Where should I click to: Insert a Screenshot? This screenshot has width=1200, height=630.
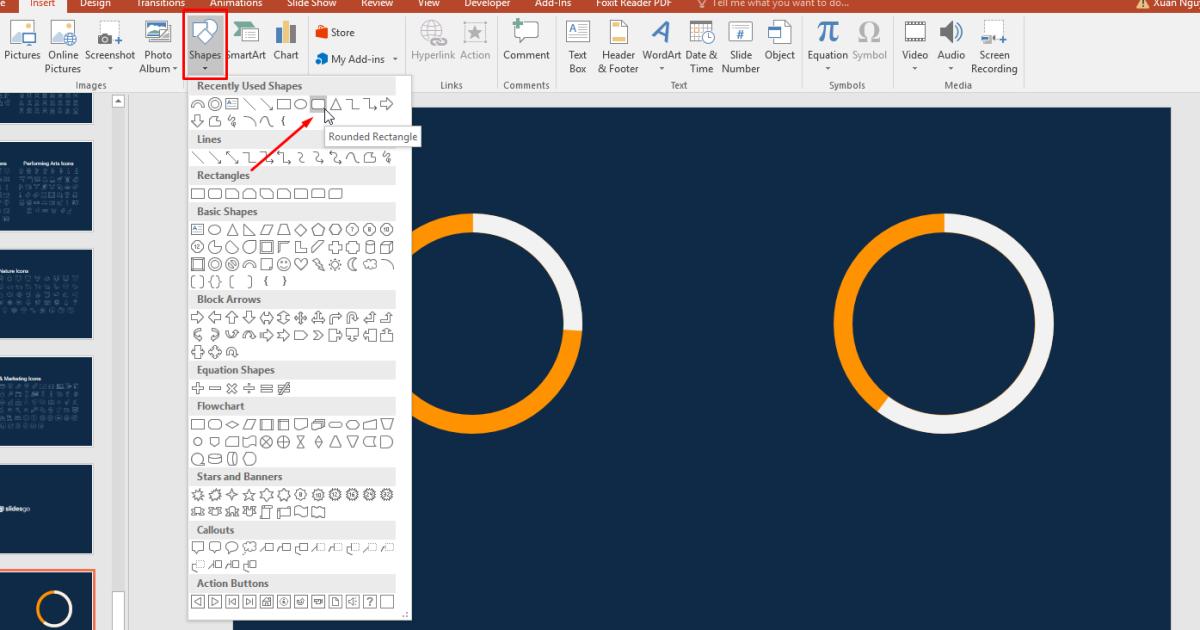[110, 40]
